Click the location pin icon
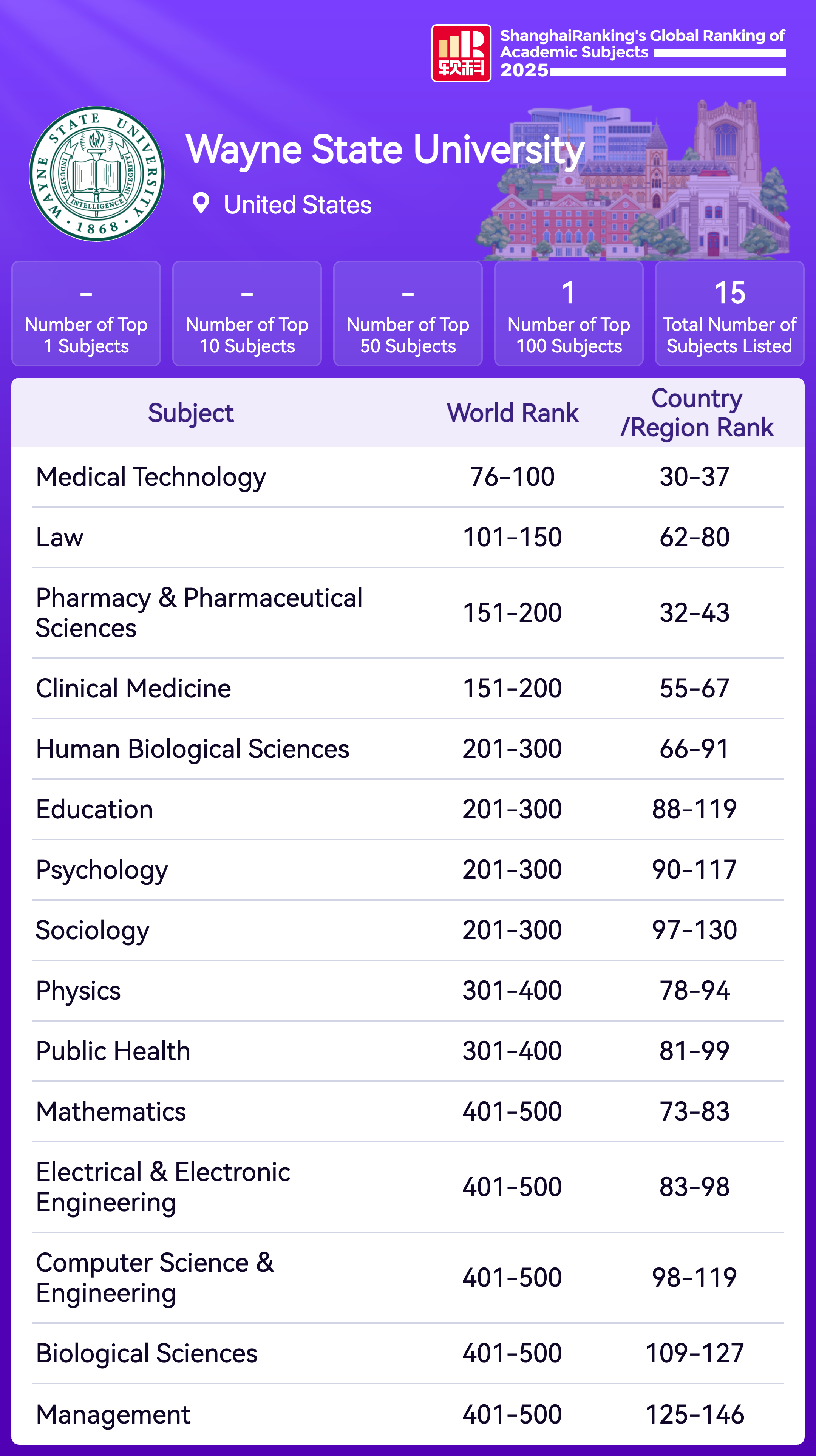 click(201, 204)
